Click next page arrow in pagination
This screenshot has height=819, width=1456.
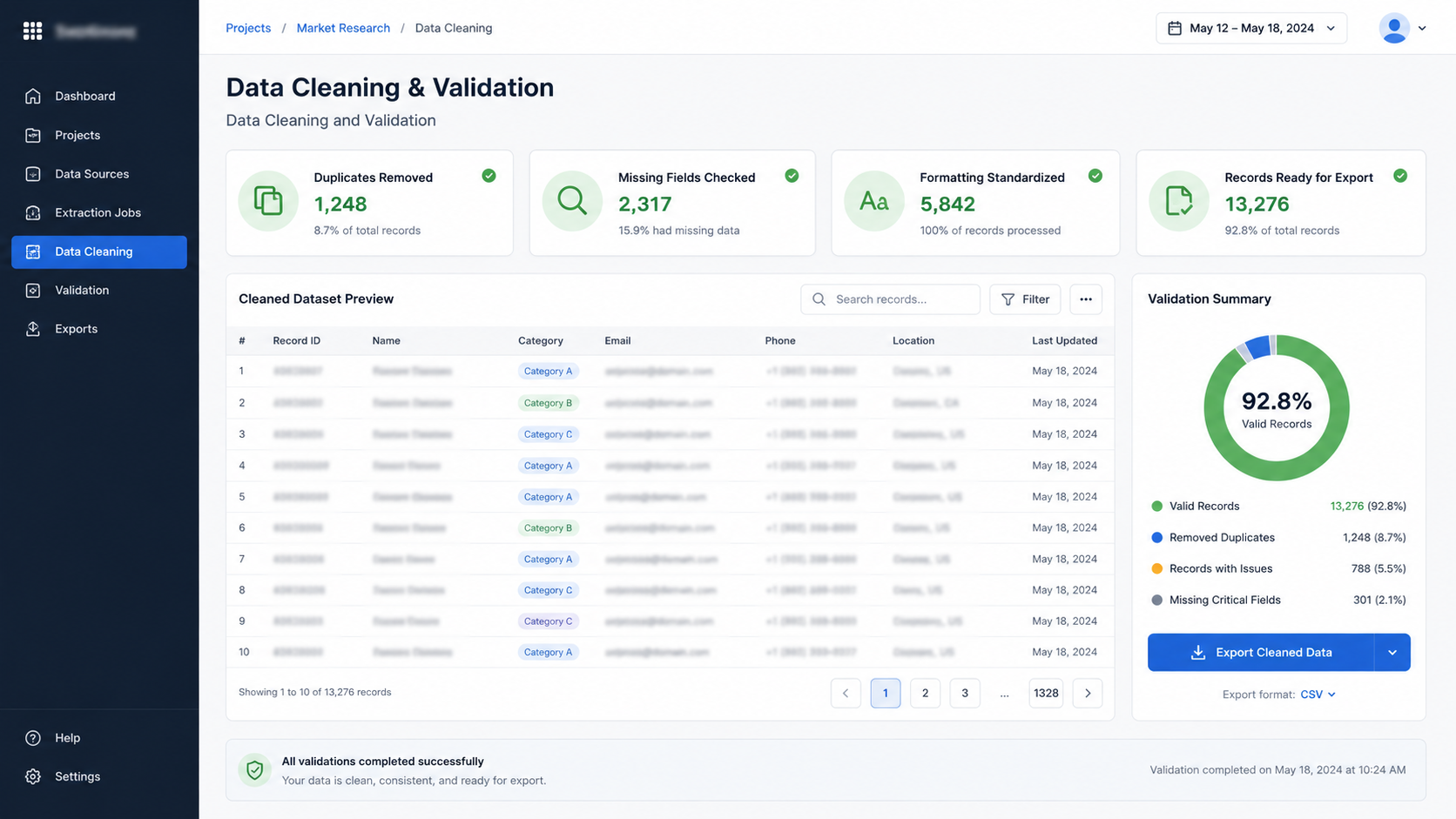pos(1088,693)
